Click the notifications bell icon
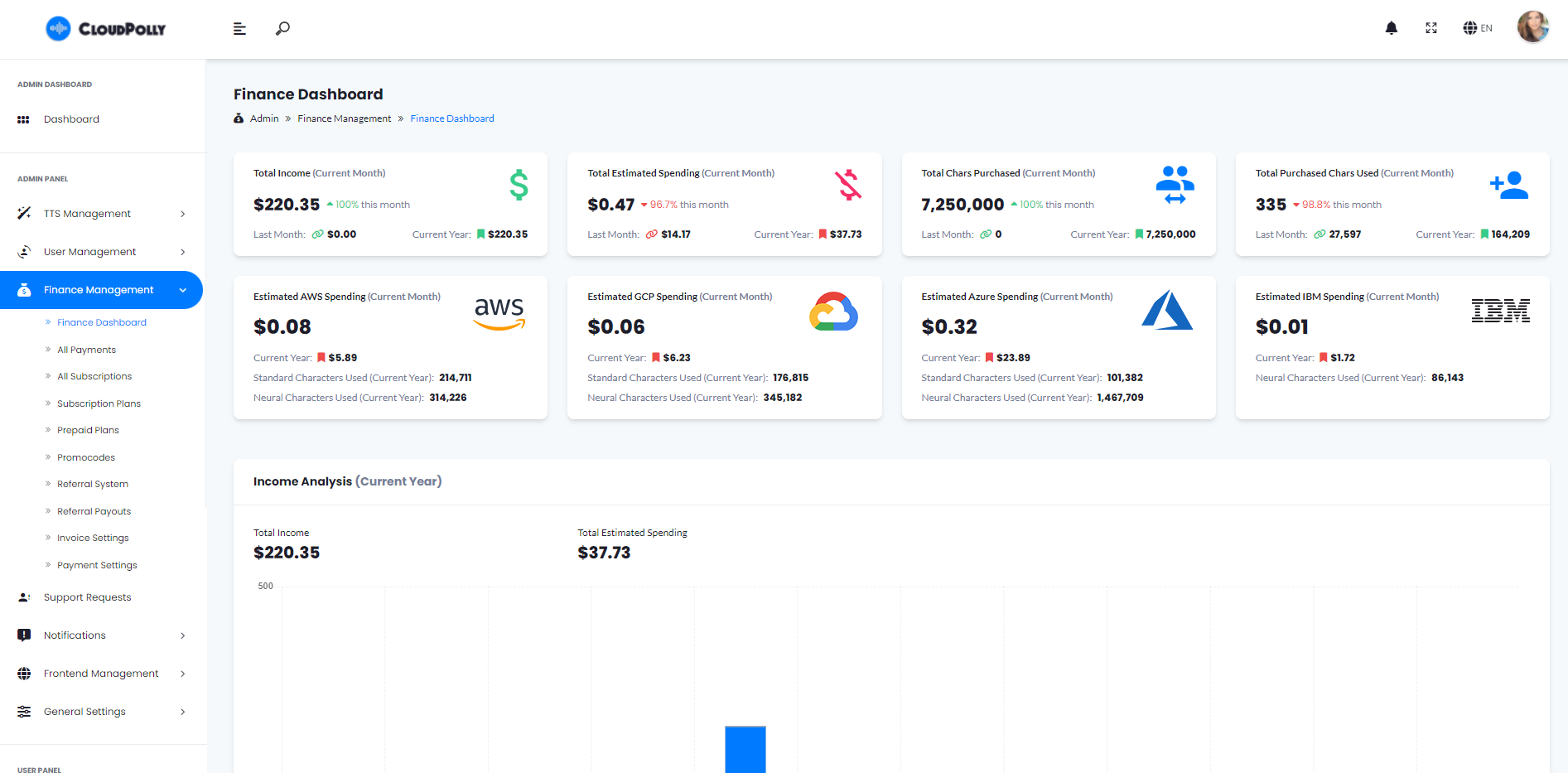Image resolution: width=1568 pixels, height=773 pixels. pos(1392,27)
